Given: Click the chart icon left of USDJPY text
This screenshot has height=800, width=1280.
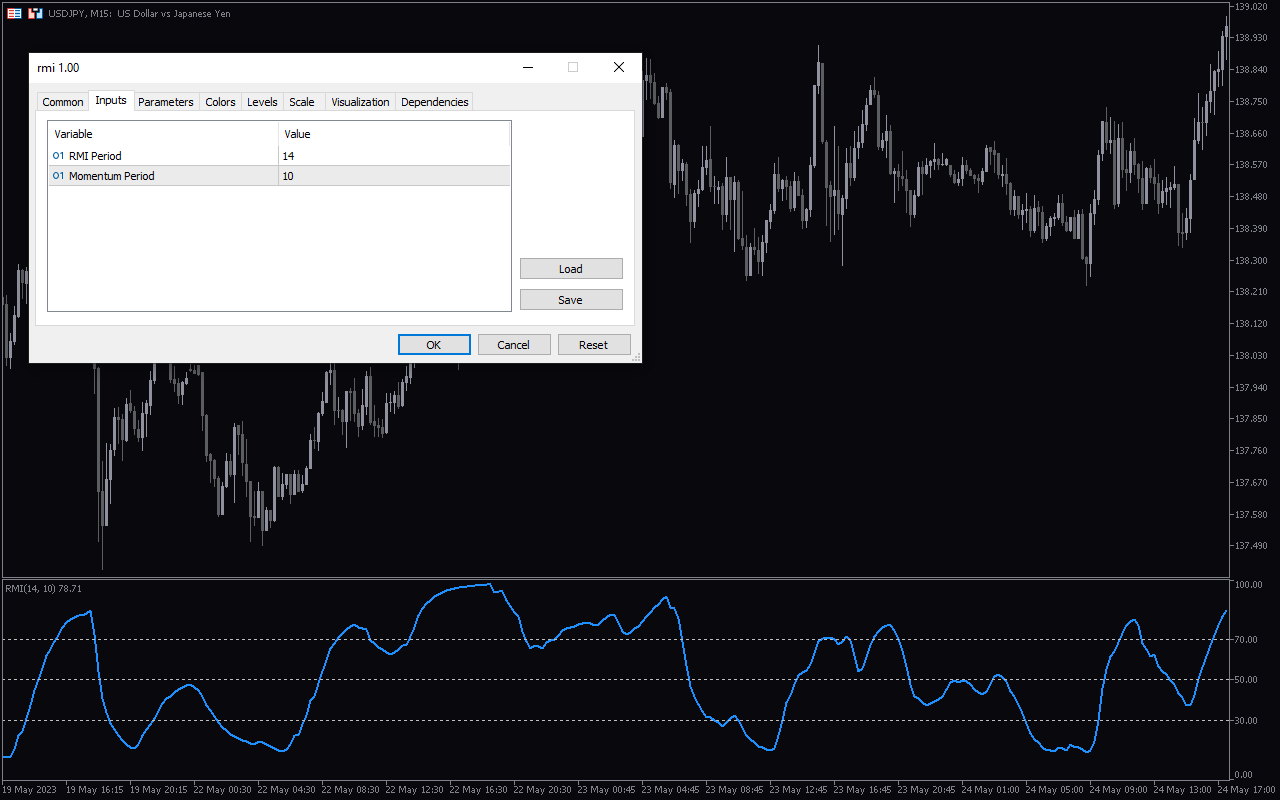Looking at the screenshot, I should 35,14.
